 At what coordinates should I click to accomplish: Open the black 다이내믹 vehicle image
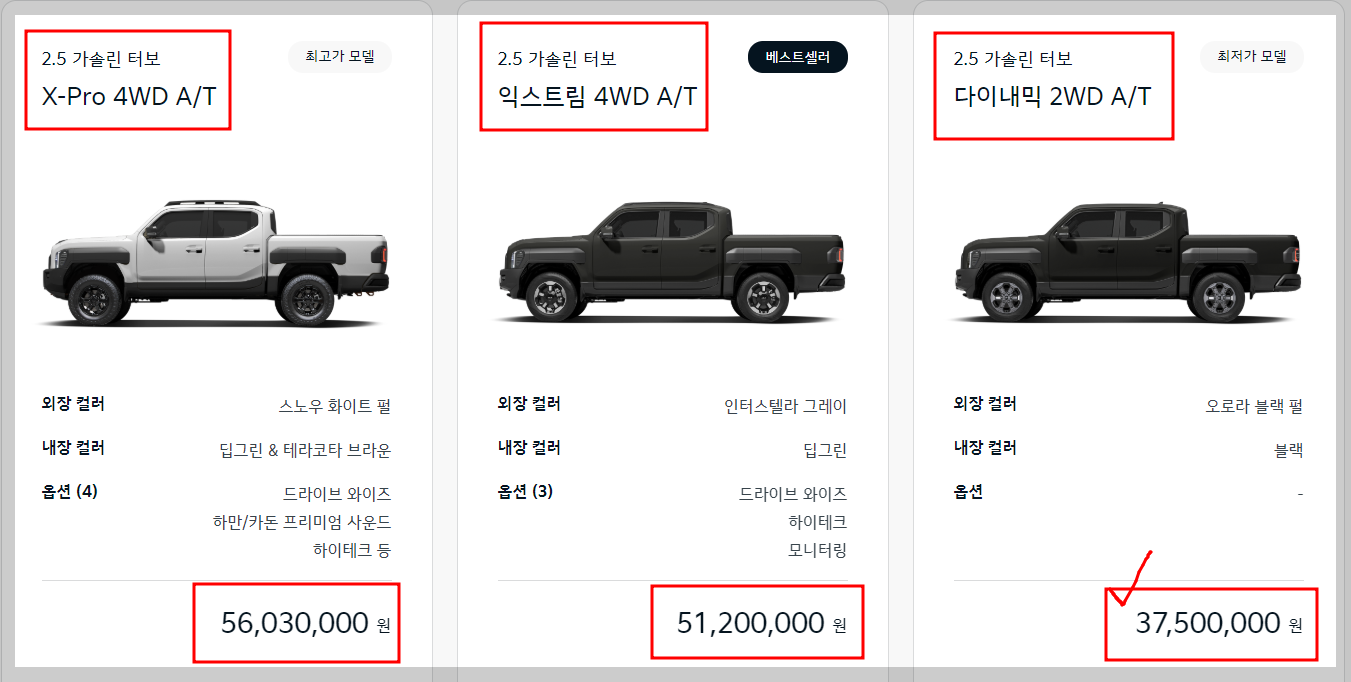point(1125,260)
